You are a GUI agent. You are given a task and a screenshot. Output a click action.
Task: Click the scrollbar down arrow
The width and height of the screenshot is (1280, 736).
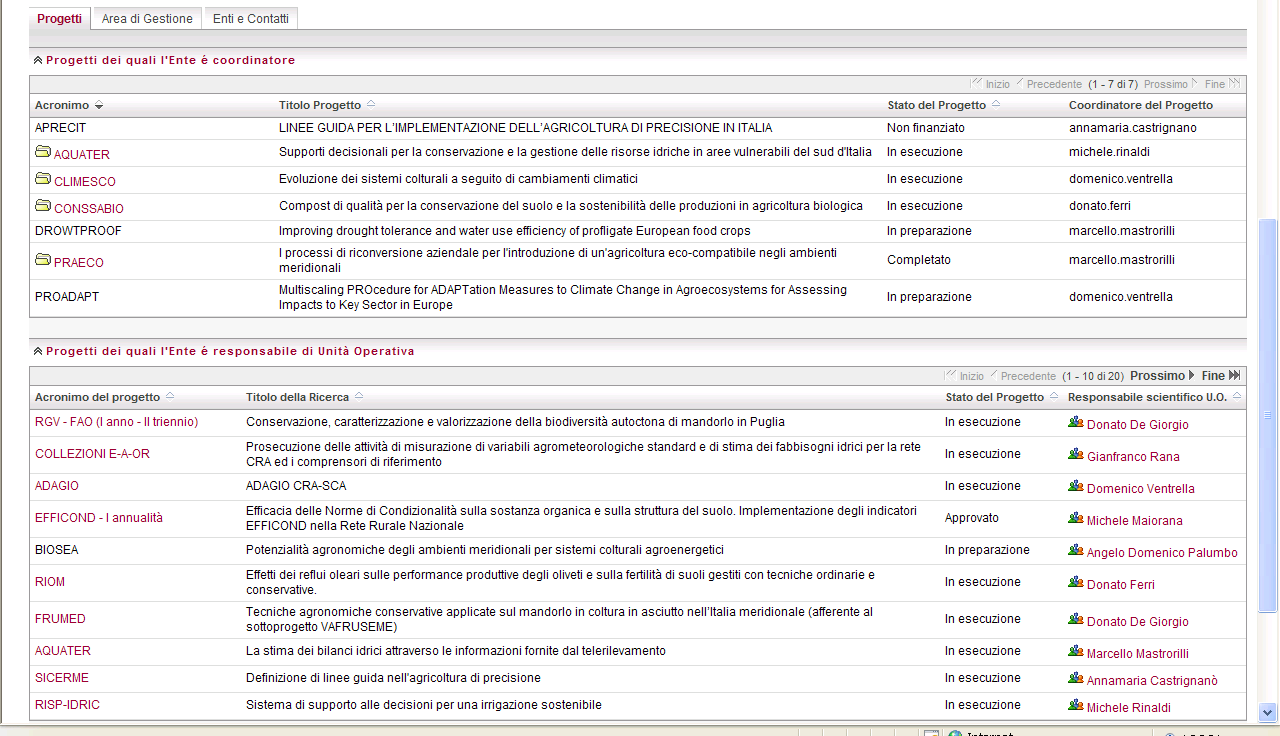(1268, 713)
